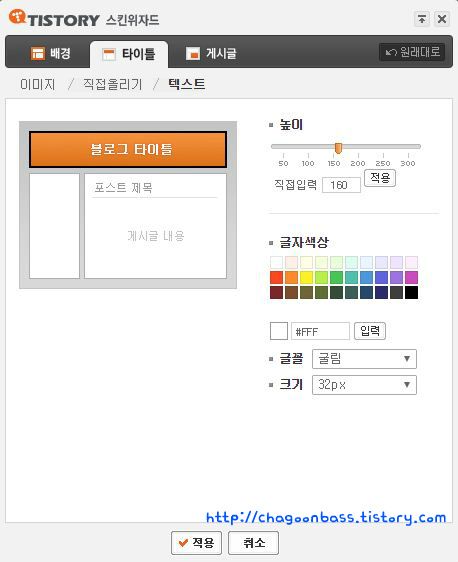Pick the lime green color swatch
Image resolution: width=458 pixels, height=562 pixels.
[321, 277]
